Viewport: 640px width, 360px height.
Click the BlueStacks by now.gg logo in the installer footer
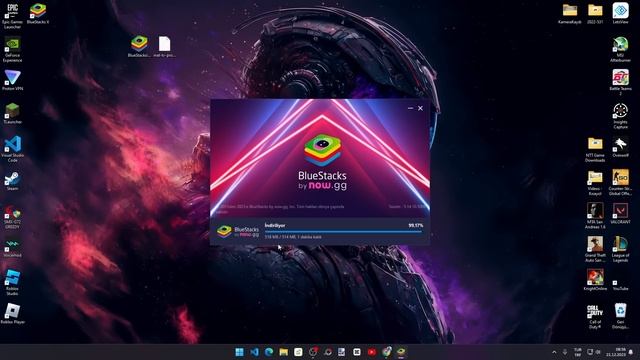[x=238, y=231]
